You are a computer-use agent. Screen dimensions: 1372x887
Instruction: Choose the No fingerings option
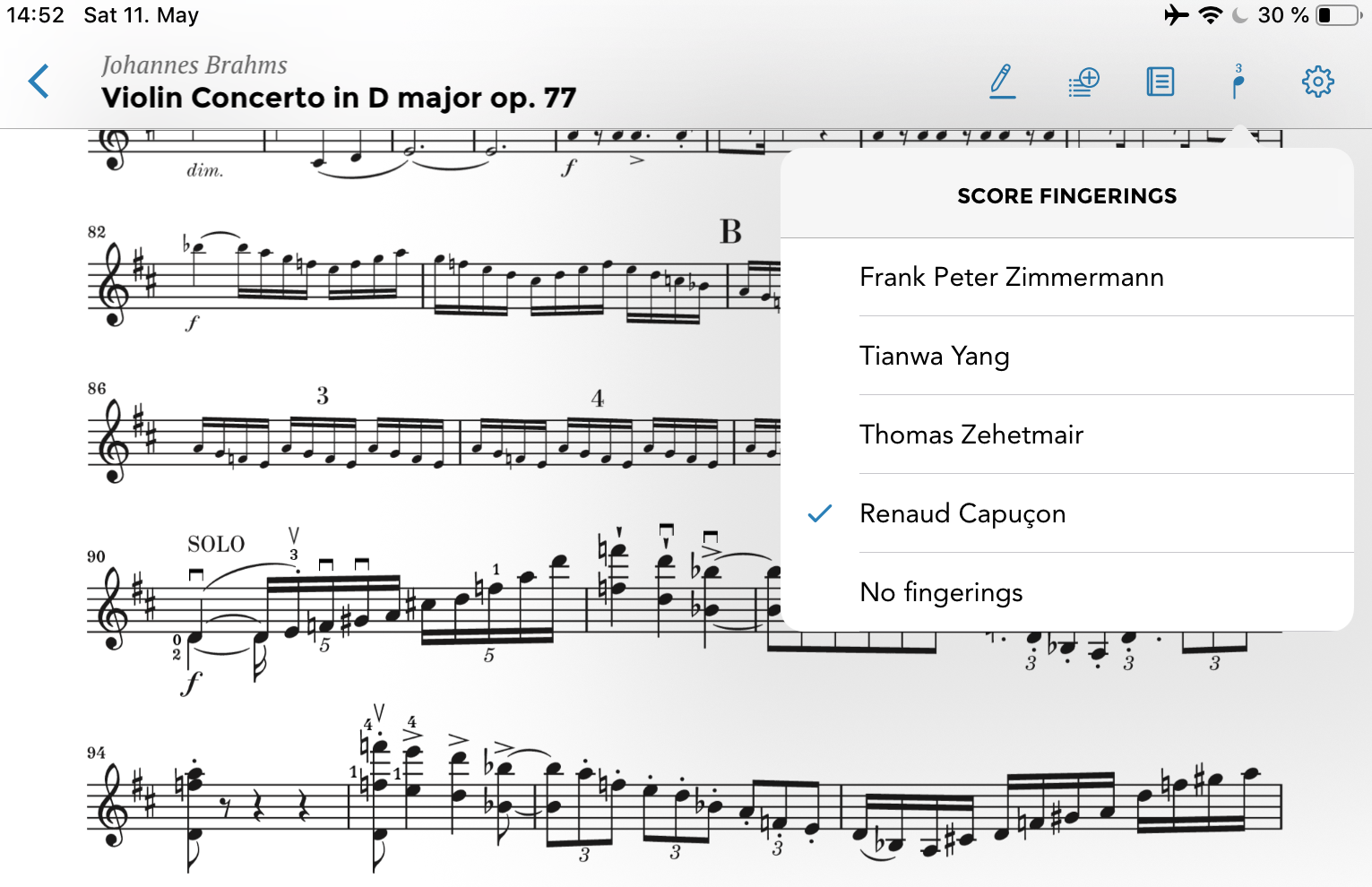[x=1066, y=592]
